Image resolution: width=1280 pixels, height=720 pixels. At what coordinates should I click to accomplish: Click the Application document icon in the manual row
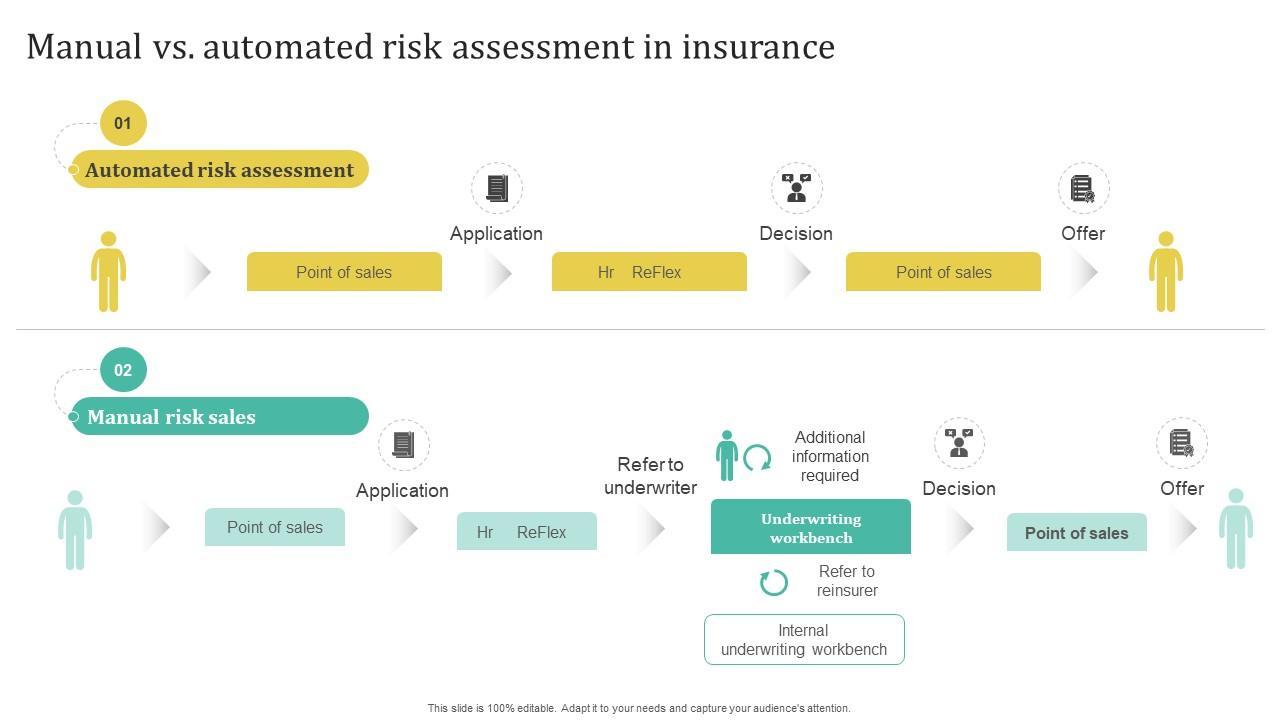[x=403, y=445]
